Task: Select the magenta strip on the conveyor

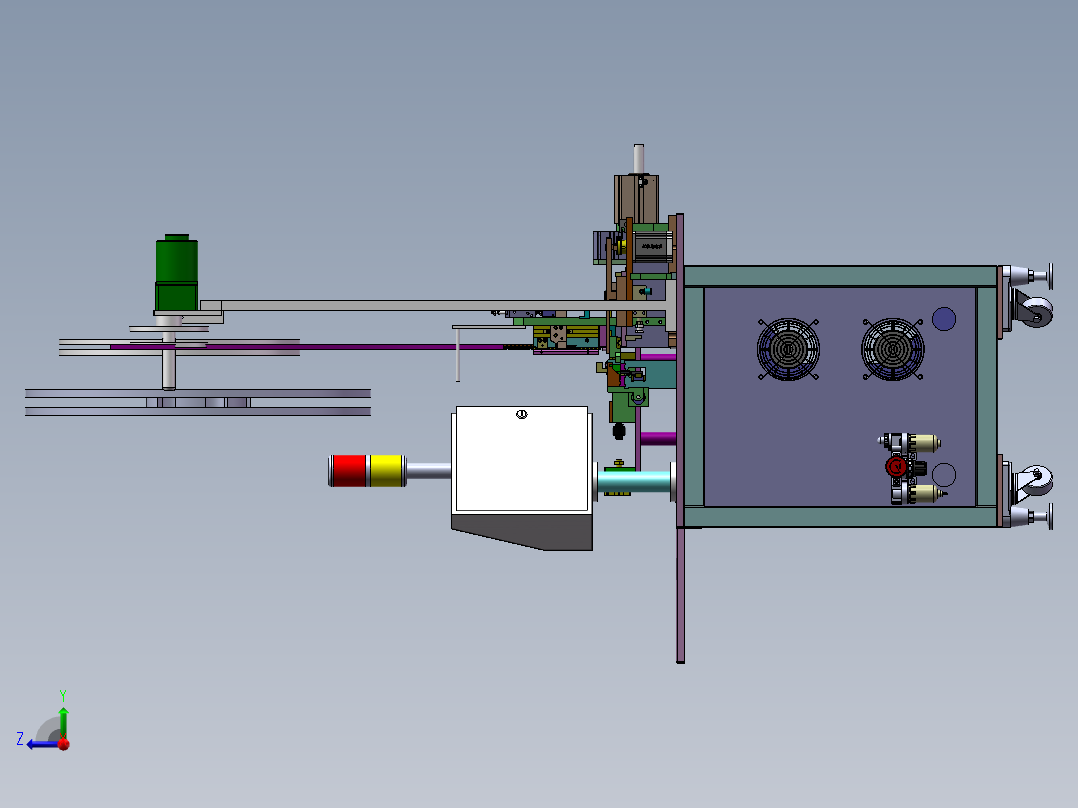Action: [307, 347]
